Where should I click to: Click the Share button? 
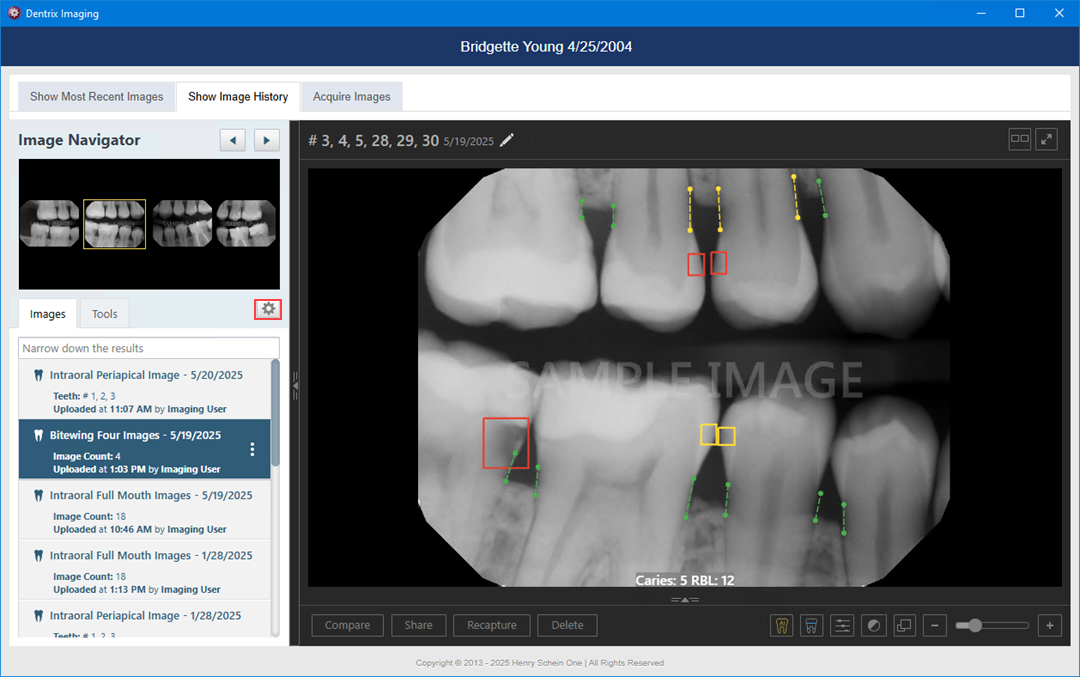pyautogui.click(x=419, y=625)
